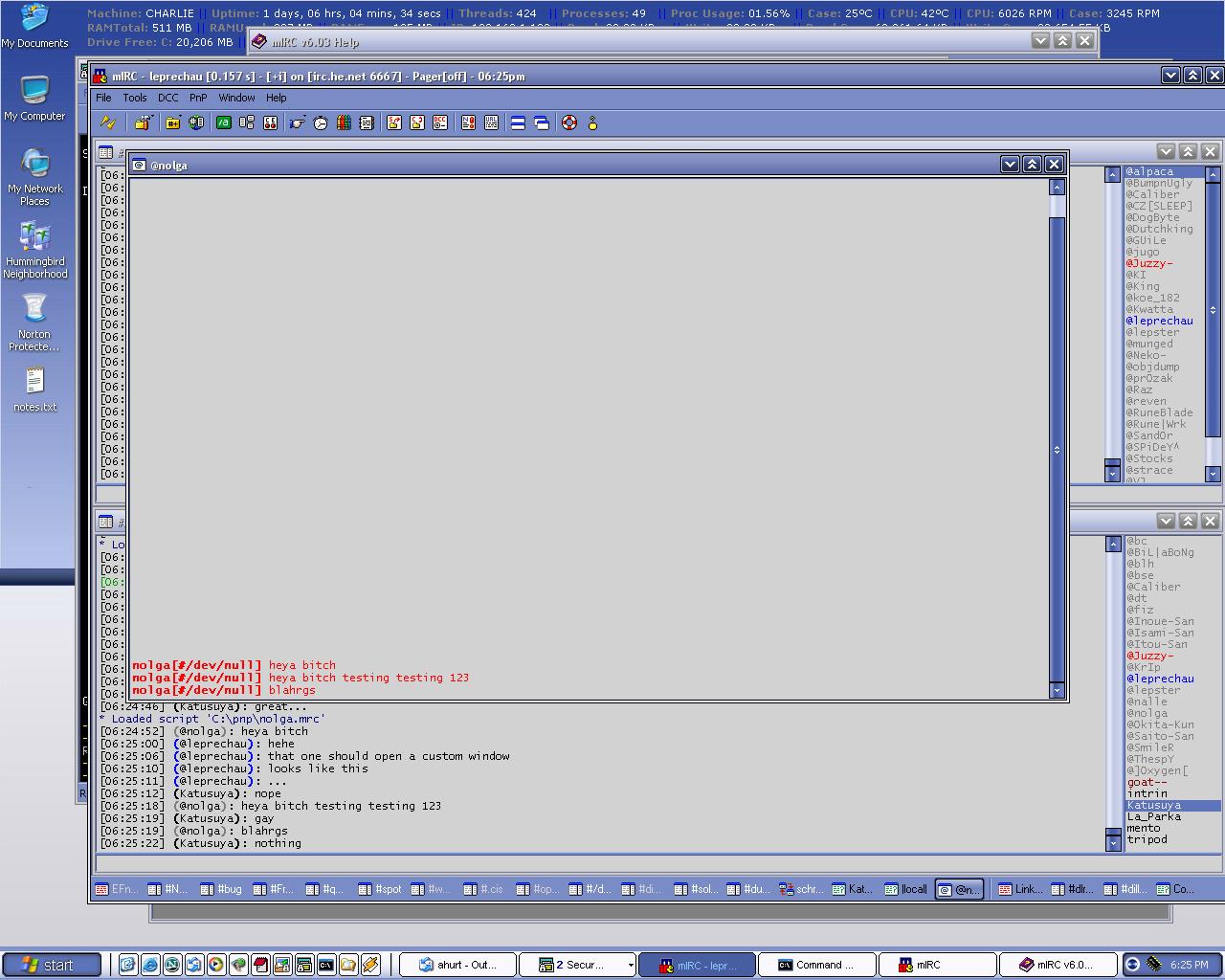Open the Aliases editor (/a icon)
This screenshot has width=1225, height=980.
pos(223,122)
